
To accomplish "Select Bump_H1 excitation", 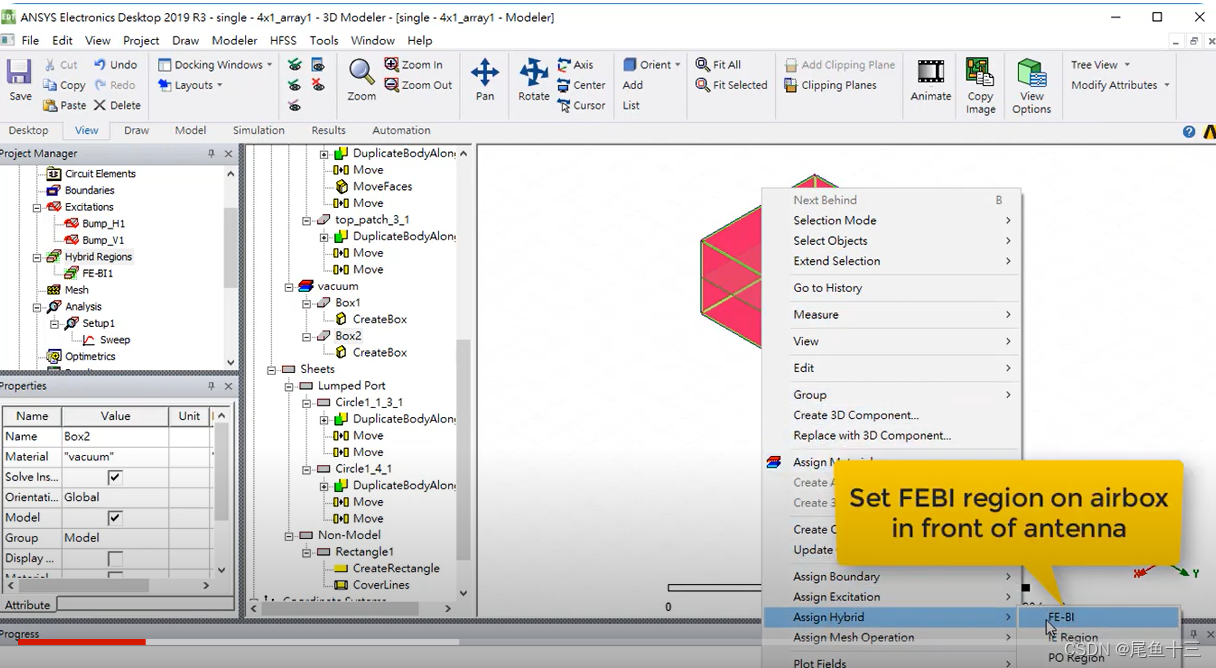I will (x=103, y=223).
